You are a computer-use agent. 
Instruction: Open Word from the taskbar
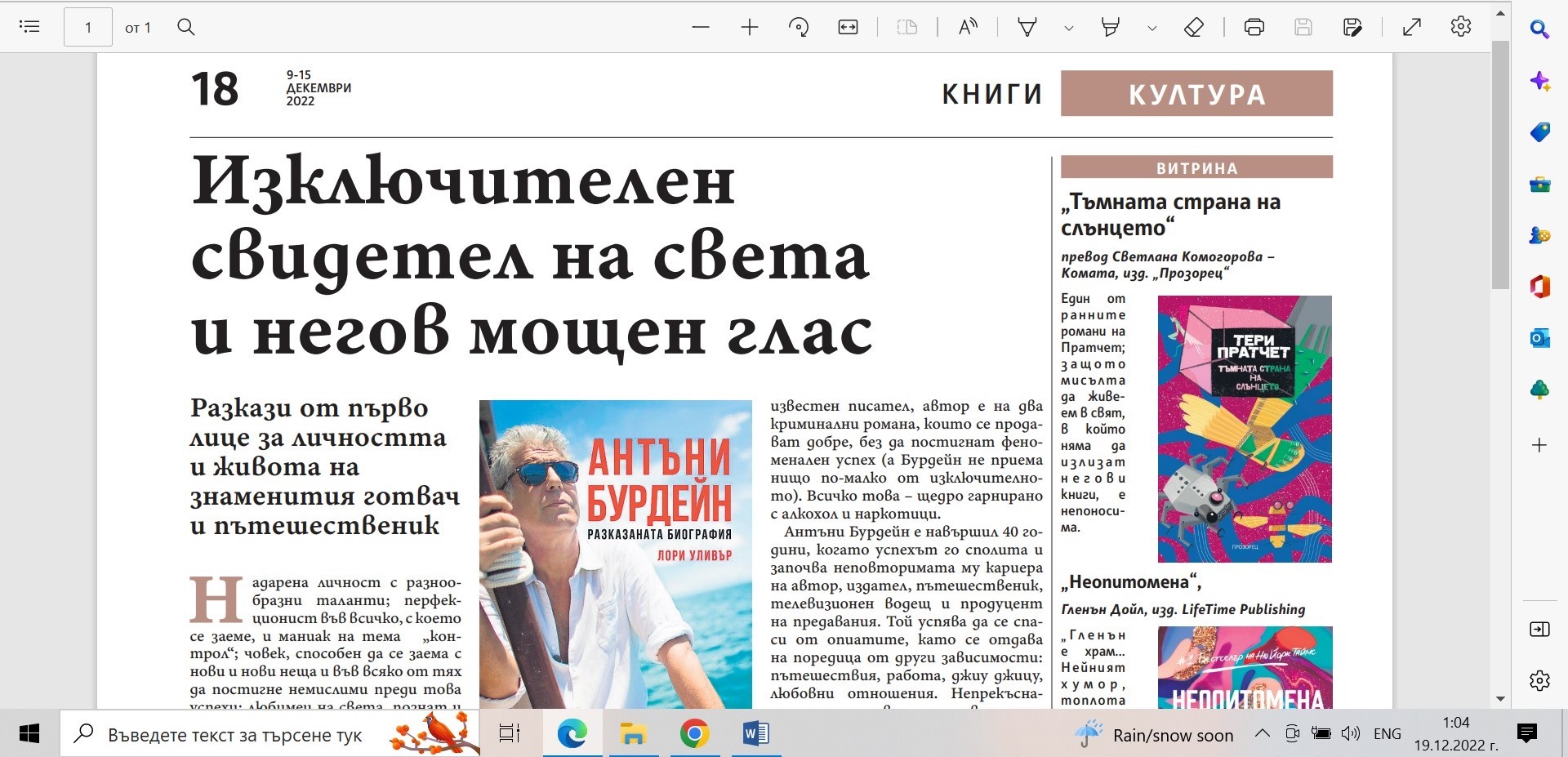[755, 734]
